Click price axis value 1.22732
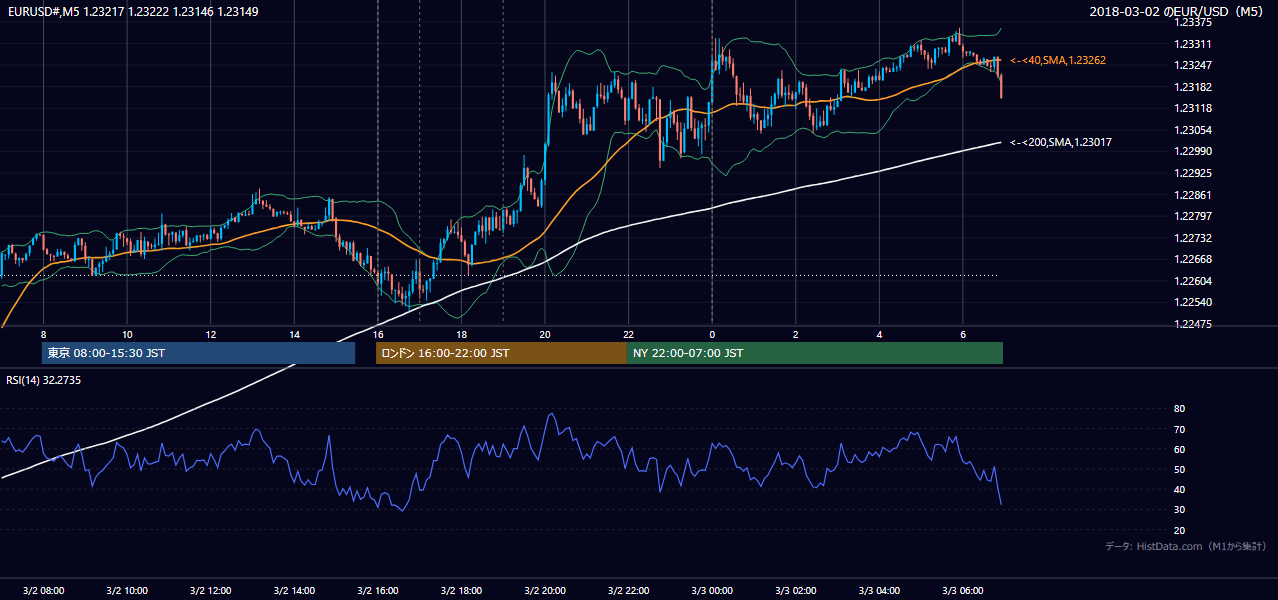1278x600 pixels. coord(1192,238)
